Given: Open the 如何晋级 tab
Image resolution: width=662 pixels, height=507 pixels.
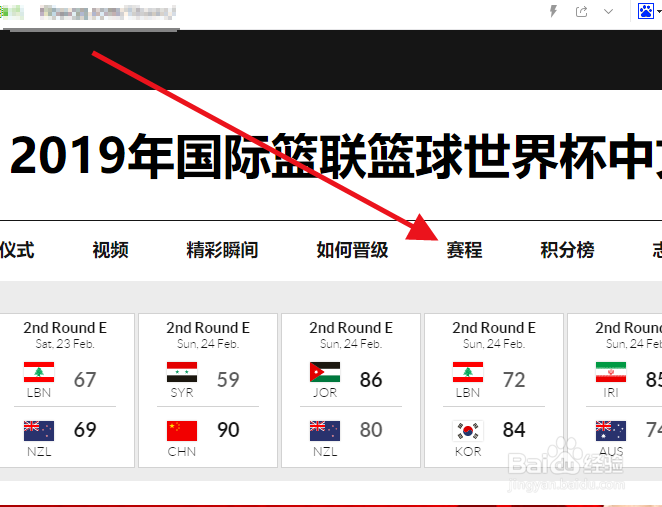Looking at the screenshot, I should (352, 250).
